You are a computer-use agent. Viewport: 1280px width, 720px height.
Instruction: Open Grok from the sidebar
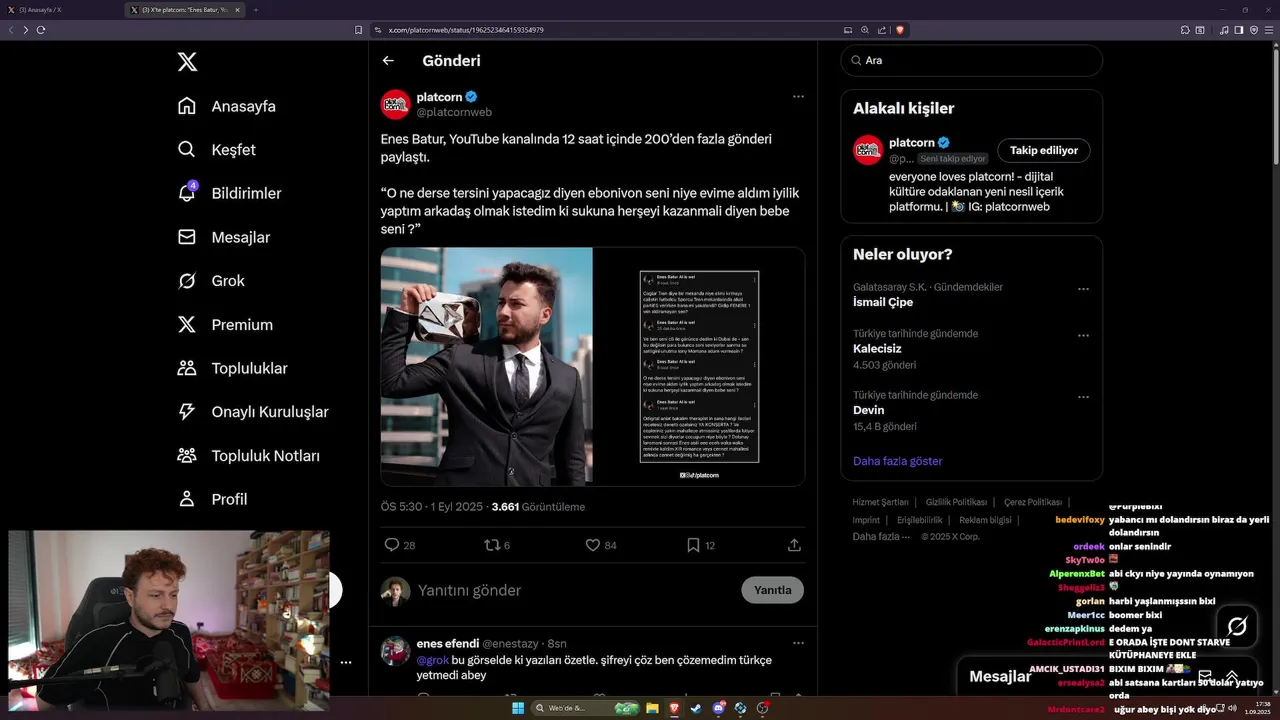[211, 281]
